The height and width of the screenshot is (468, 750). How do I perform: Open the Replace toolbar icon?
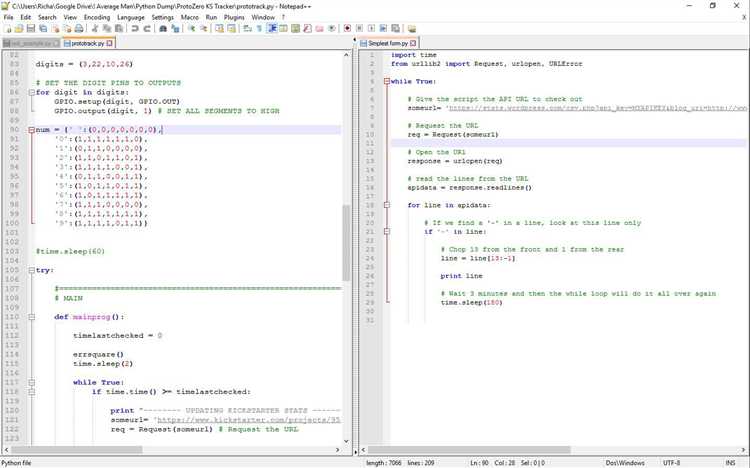point(175,29)
